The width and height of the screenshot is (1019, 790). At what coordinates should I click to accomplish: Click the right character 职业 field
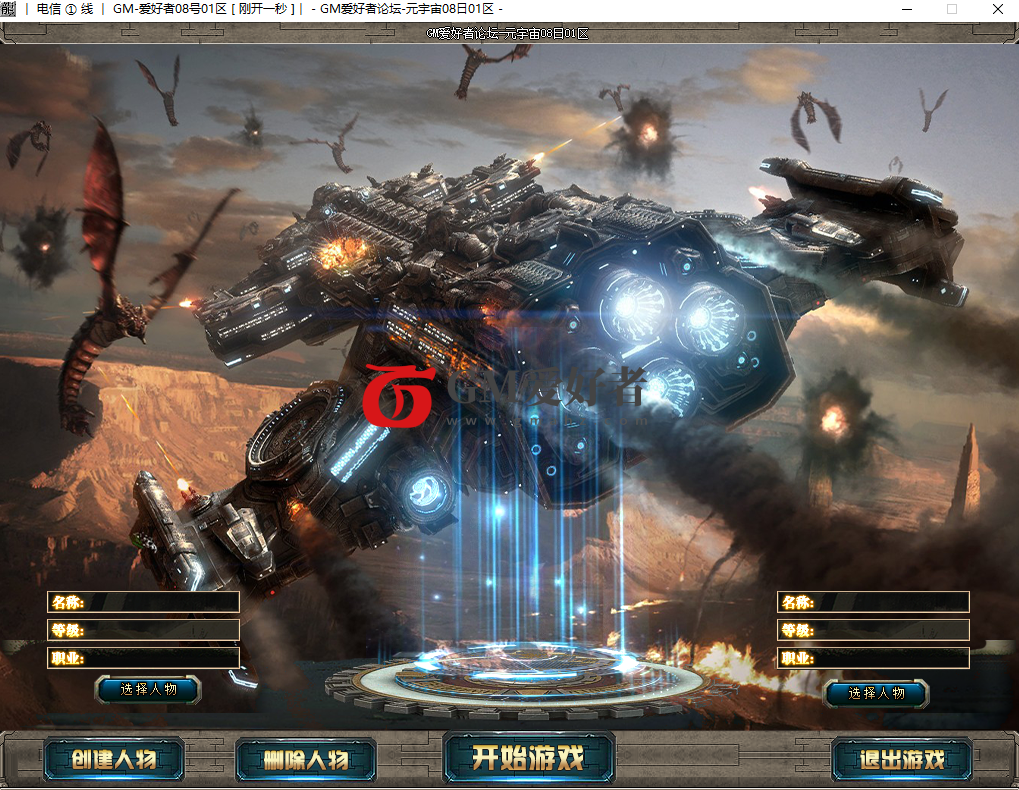(x=873, y=658)
